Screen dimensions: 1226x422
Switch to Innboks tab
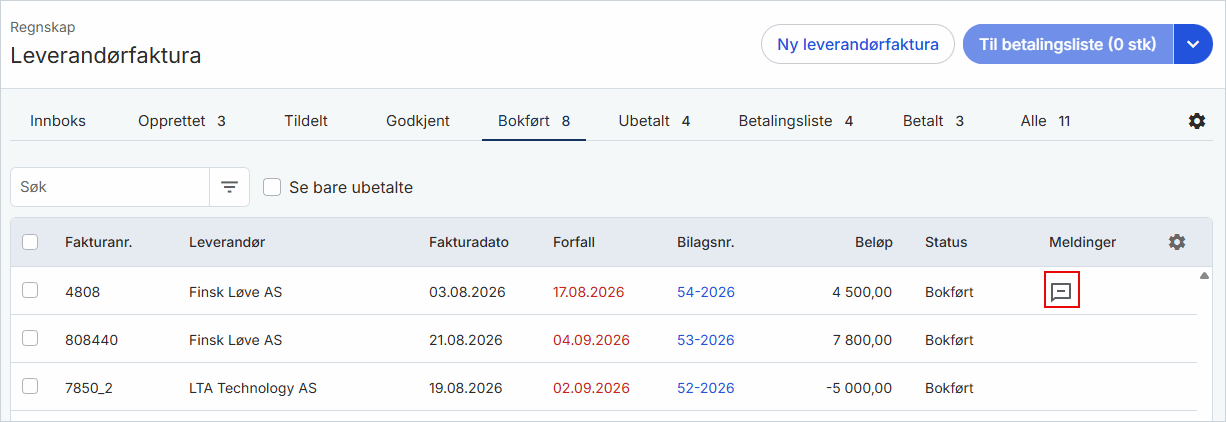pyautogui.click(x=58, y=121)
